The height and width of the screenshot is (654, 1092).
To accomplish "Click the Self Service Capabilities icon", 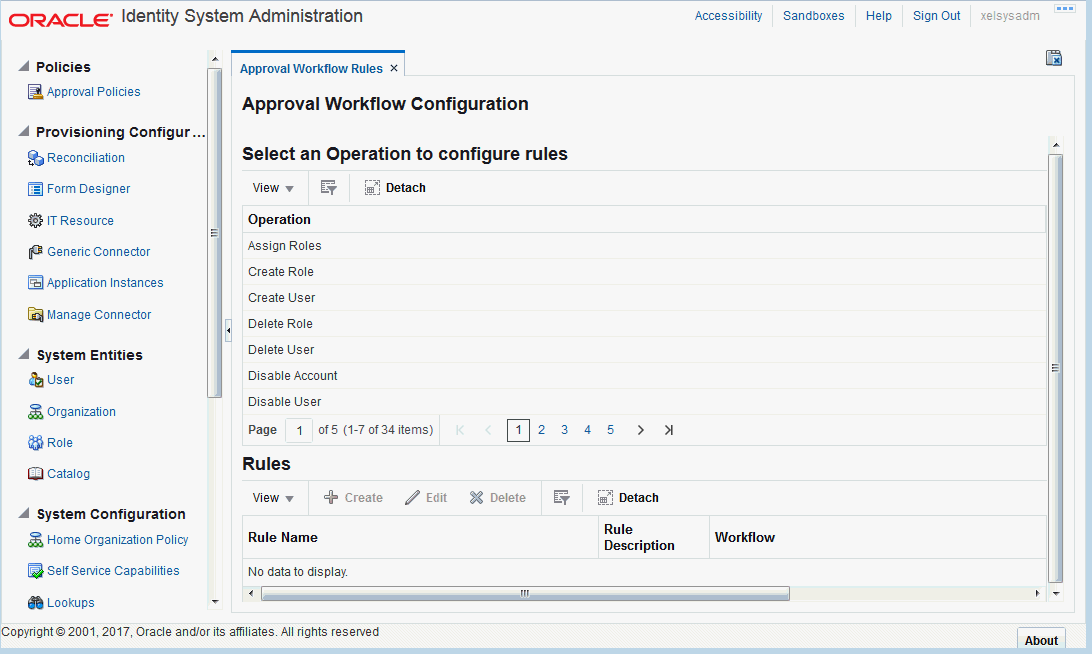I will coord(35,571).
